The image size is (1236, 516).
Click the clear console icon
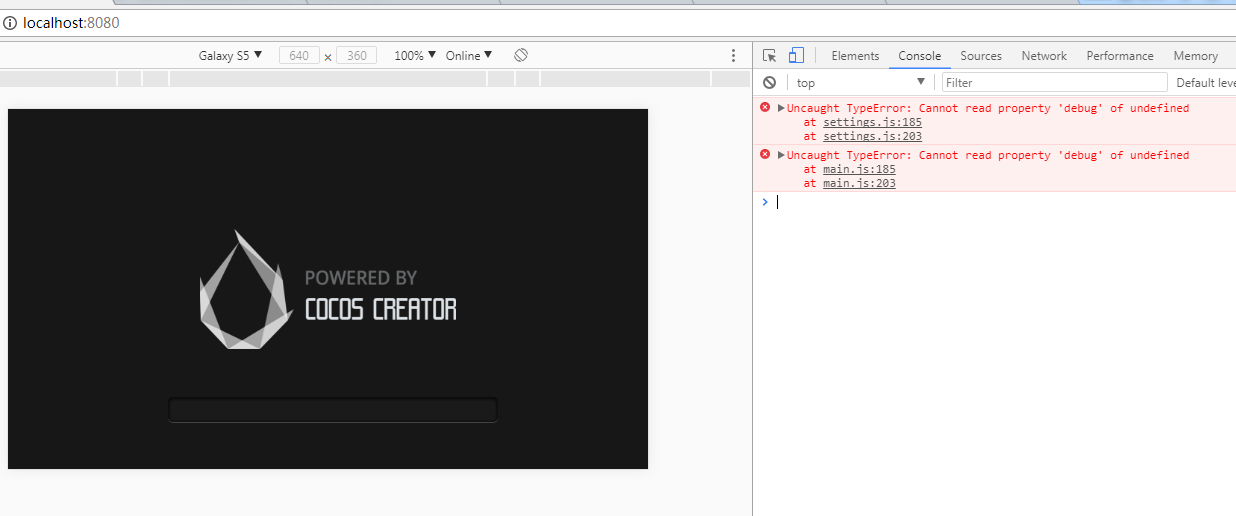(x=769, y=83)
